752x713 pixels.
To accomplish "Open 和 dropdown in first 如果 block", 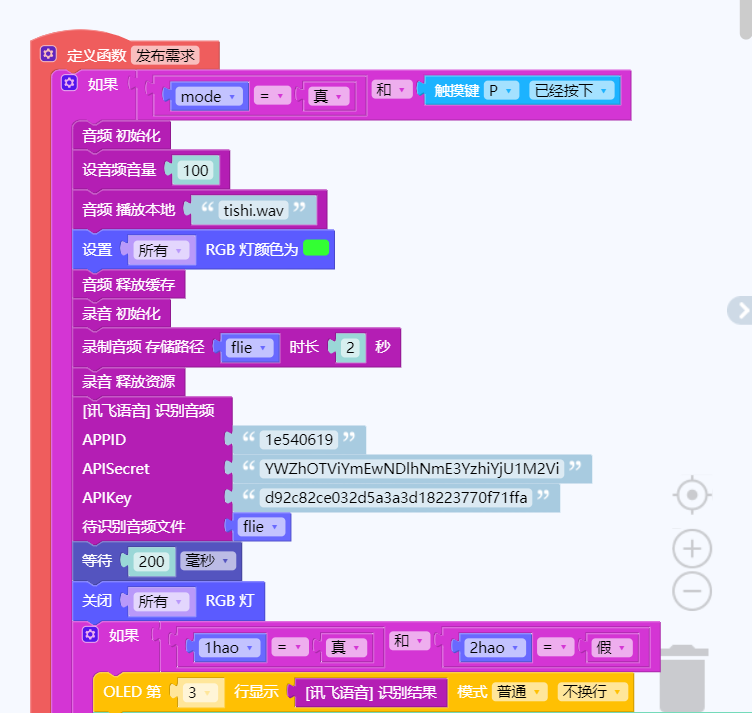I will (x=392, y=90).
